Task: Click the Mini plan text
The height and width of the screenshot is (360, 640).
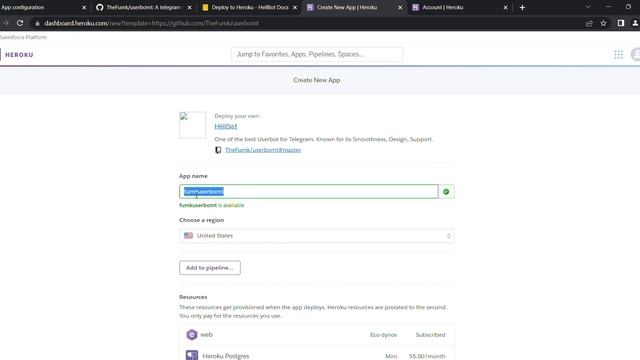Action: coord(391,356)
